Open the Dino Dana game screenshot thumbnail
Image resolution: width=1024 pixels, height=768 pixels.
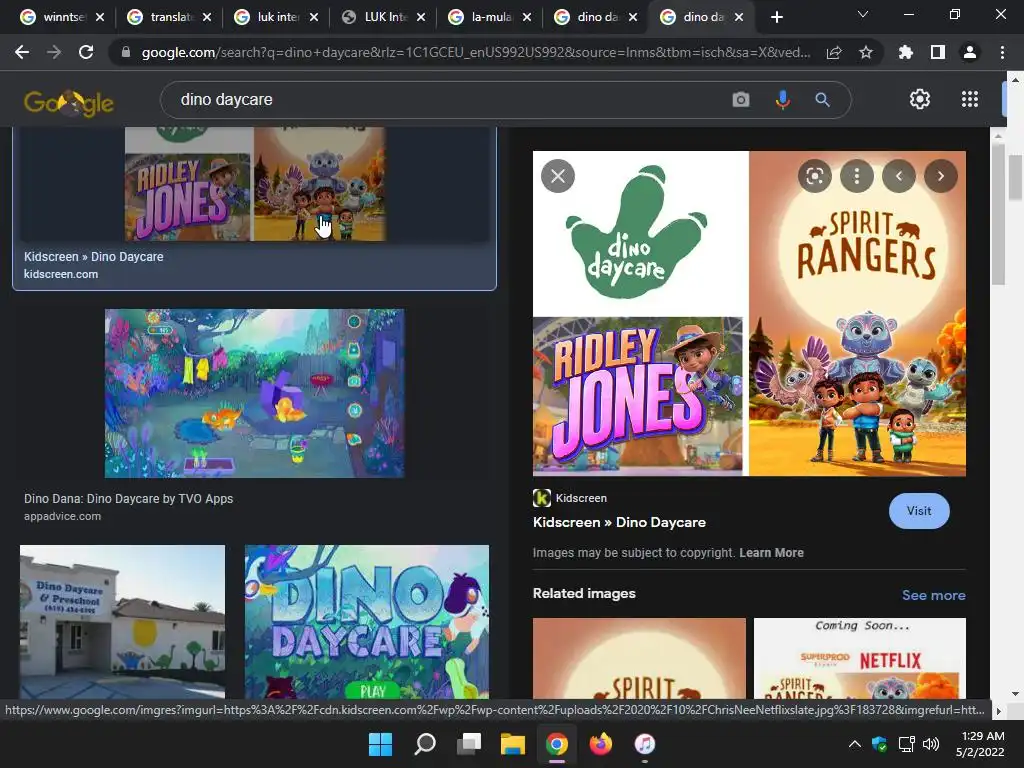click(x=255, y=393)
